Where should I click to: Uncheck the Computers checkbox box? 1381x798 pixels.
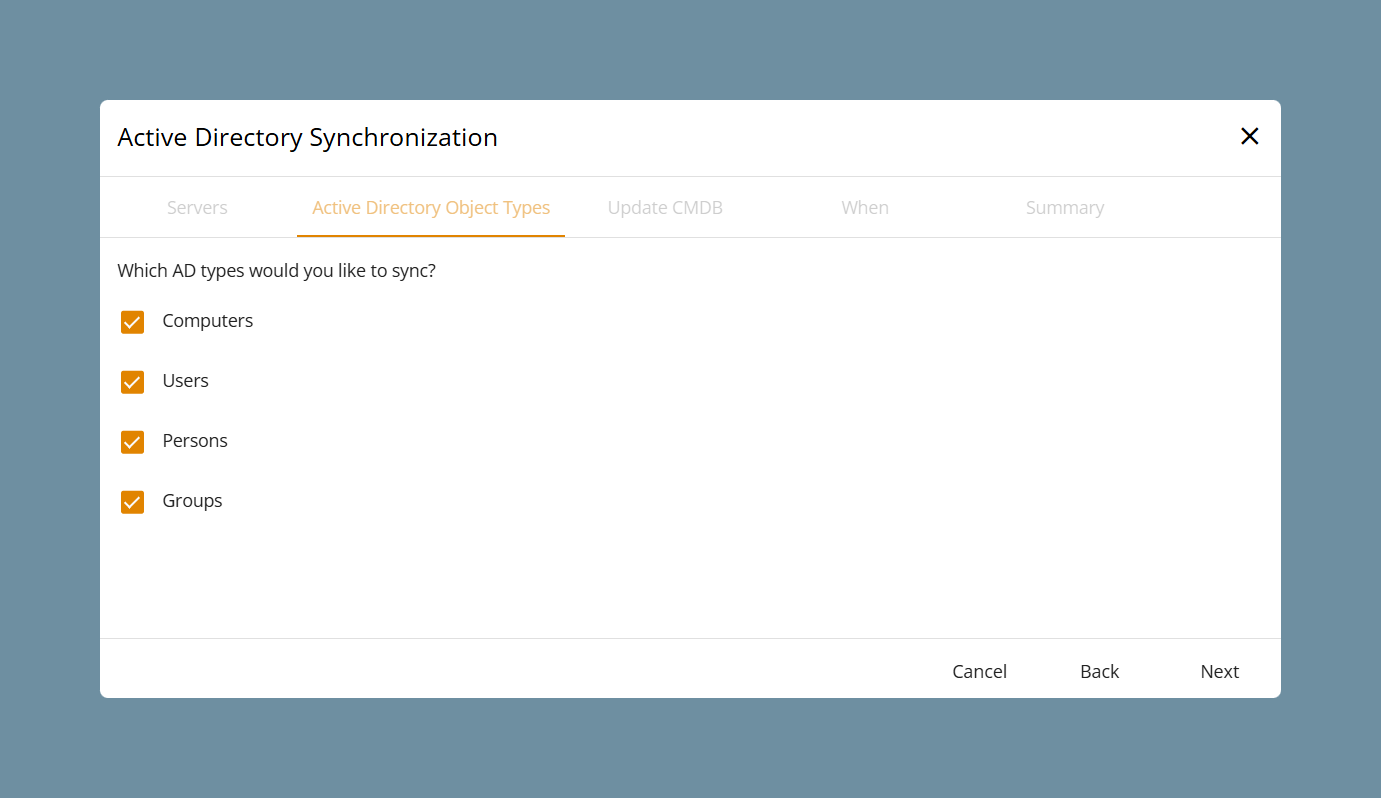132,322
